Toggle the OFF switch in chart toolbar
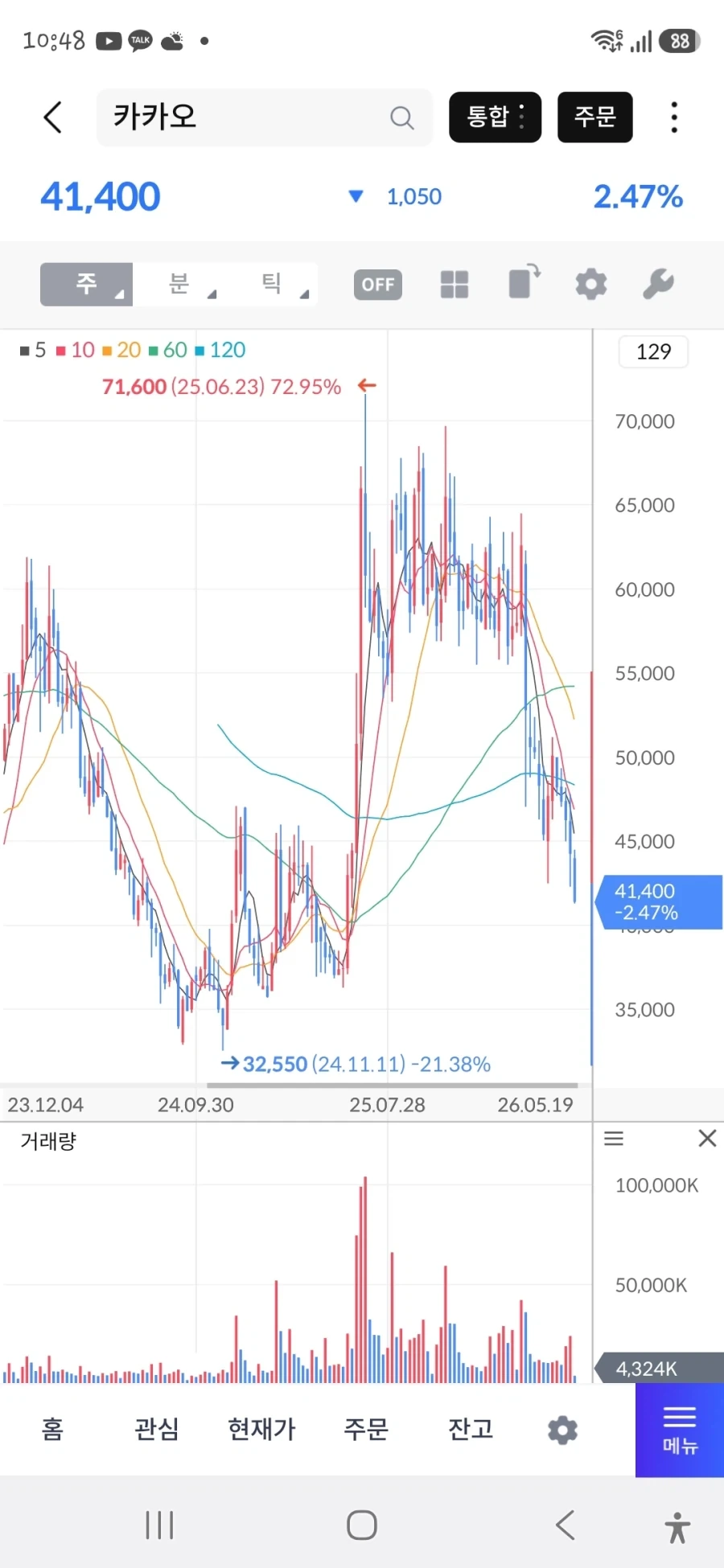Image resolution: width=724 pixels, height=1568 pixels. (378, 285)
